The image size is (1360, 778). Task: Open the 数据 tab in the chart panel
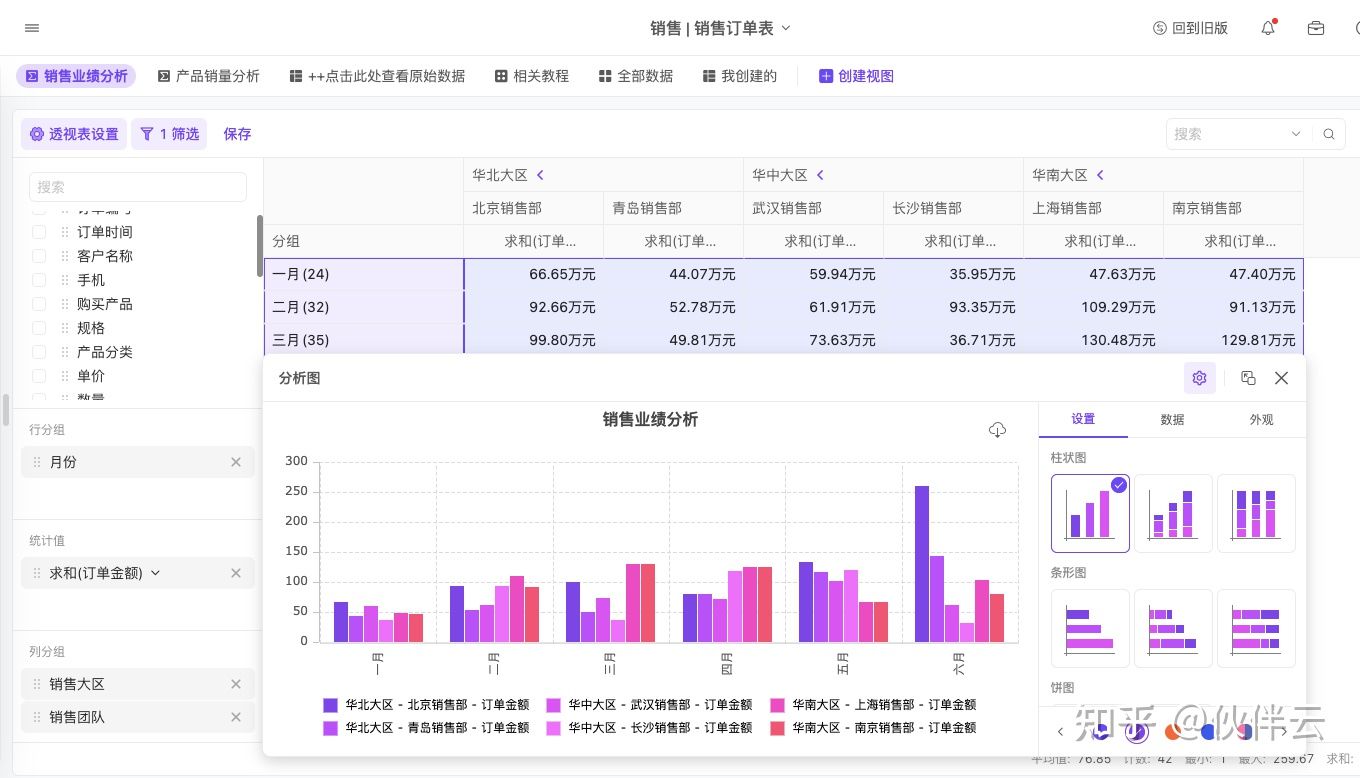pyautogui.click(x=1172, y=420)
